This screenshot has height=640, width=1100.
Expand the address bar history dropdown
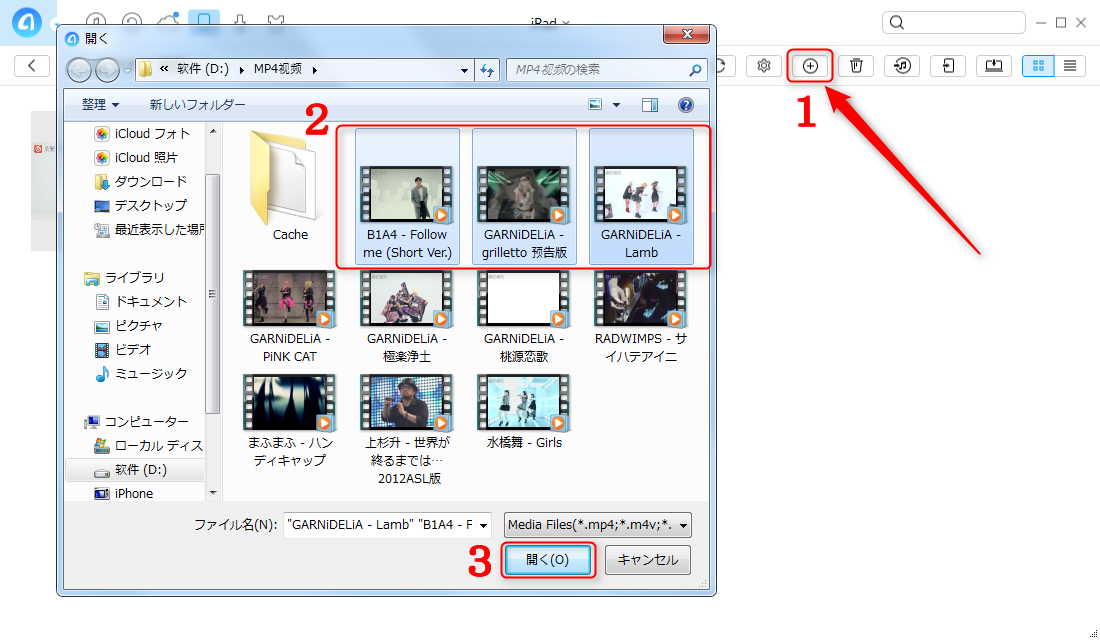coord(464,70)
